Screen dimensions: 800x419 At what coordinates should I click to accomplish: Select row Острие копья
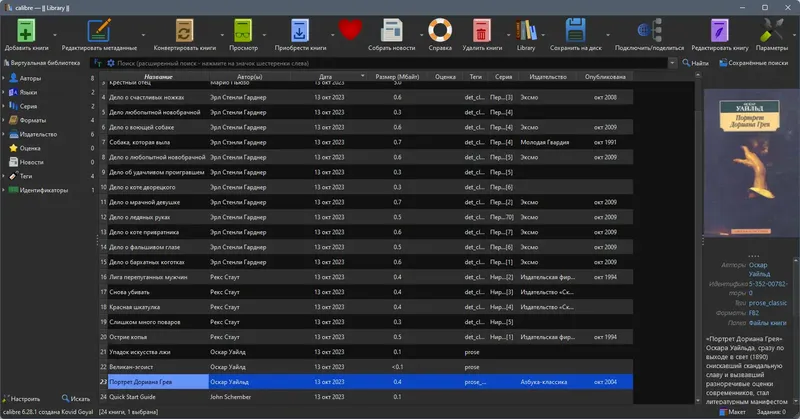pos(366,337)
